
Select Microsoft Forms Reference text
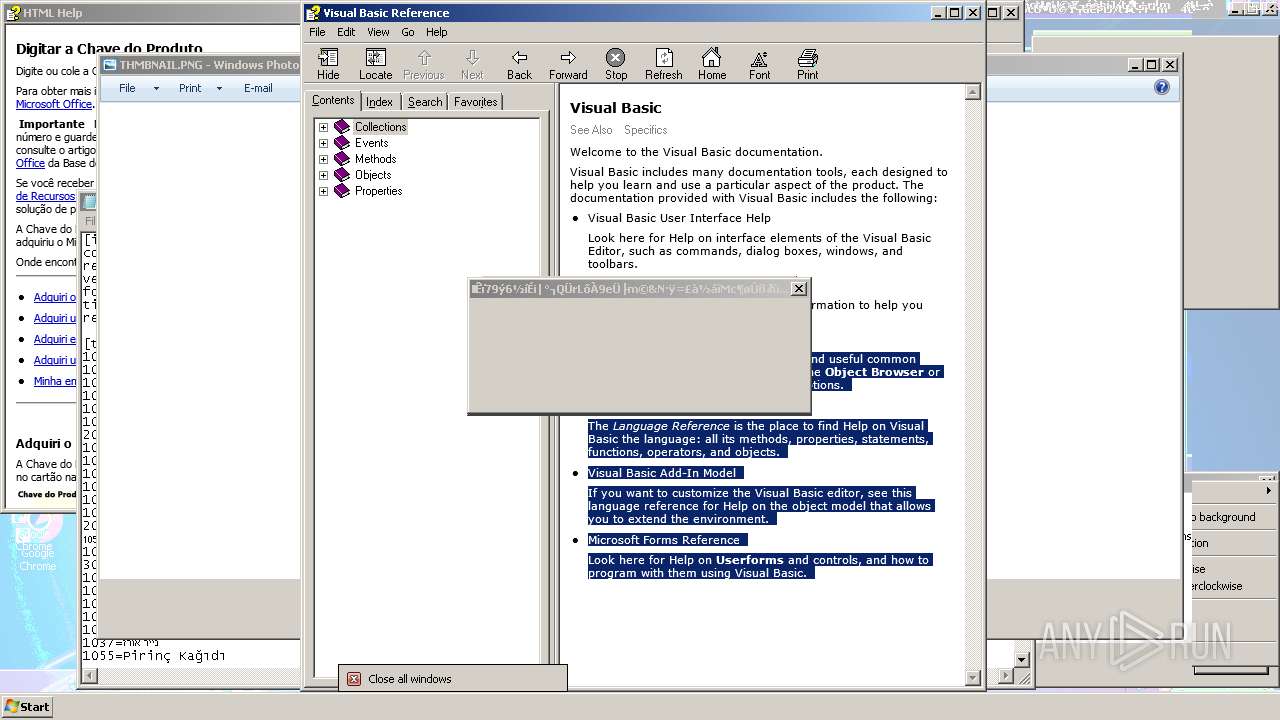[664, 540]
